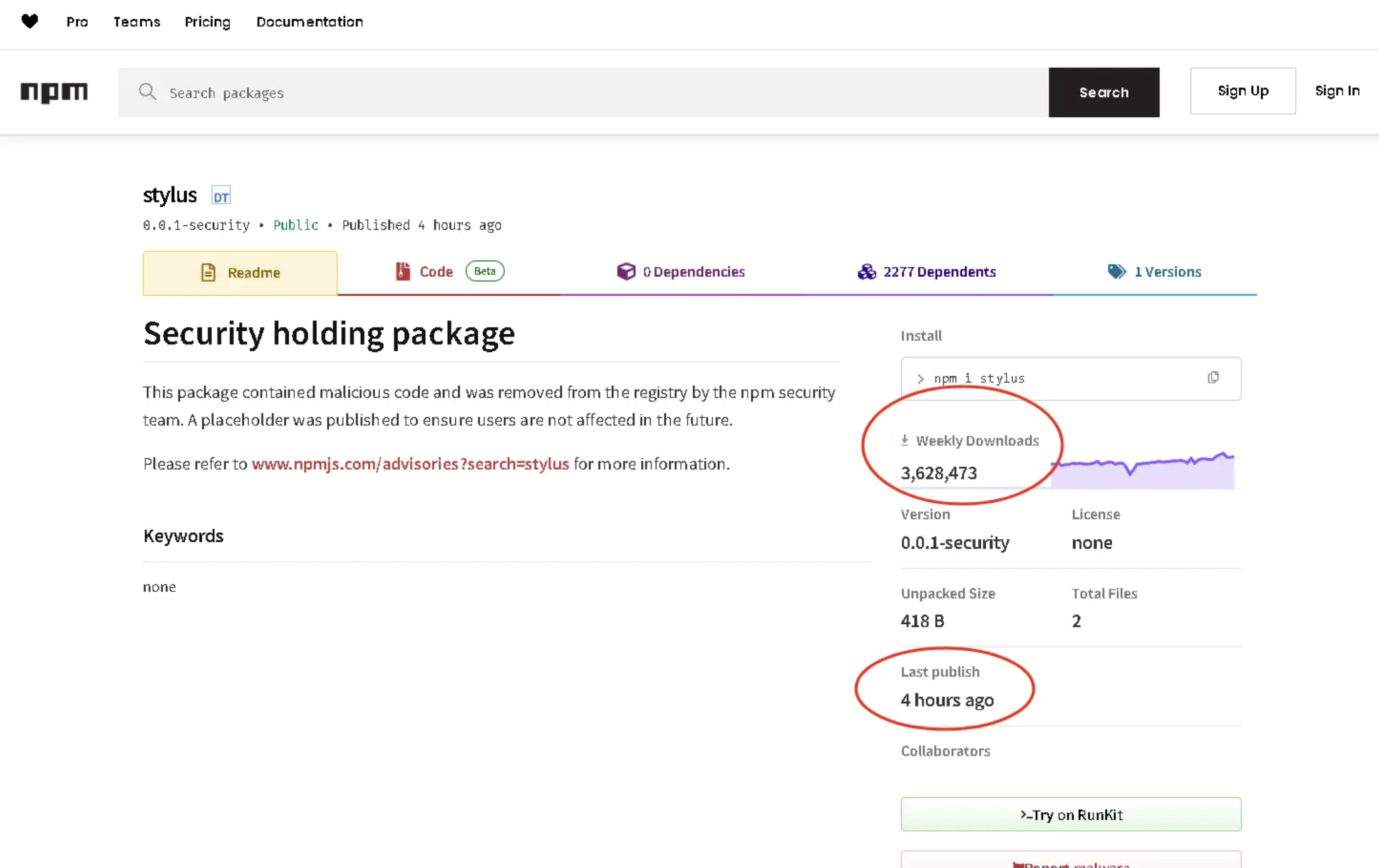Click the Total Files value 2
This screenshot has height=868, width=1379.
(x=1077, y=621)
